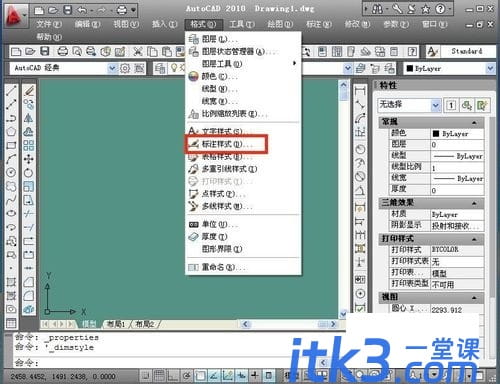The image size is (500, 384).
Task: Expand the 图层工具(O) submenu arrow
Action: click(294, 63)
